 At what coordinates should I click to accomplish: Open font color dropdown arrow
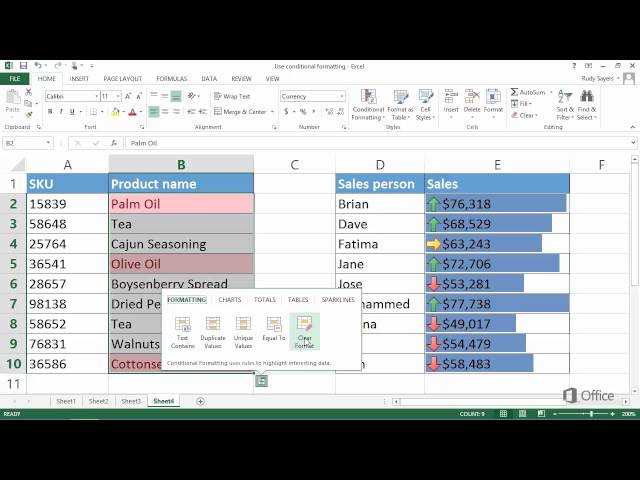(141, 111)
